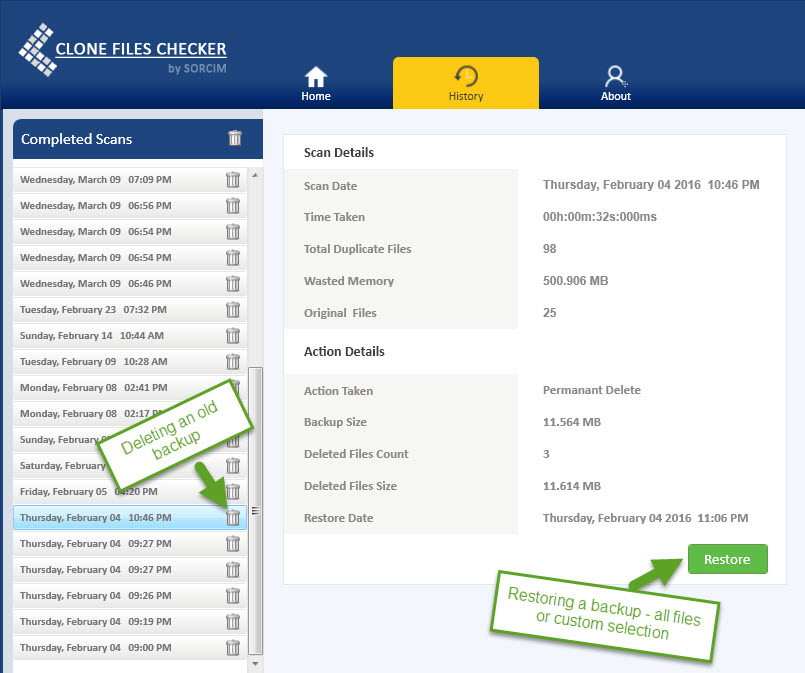Delete the Wednesday March 09 07:09 PM scan

(x=233, y=180)
